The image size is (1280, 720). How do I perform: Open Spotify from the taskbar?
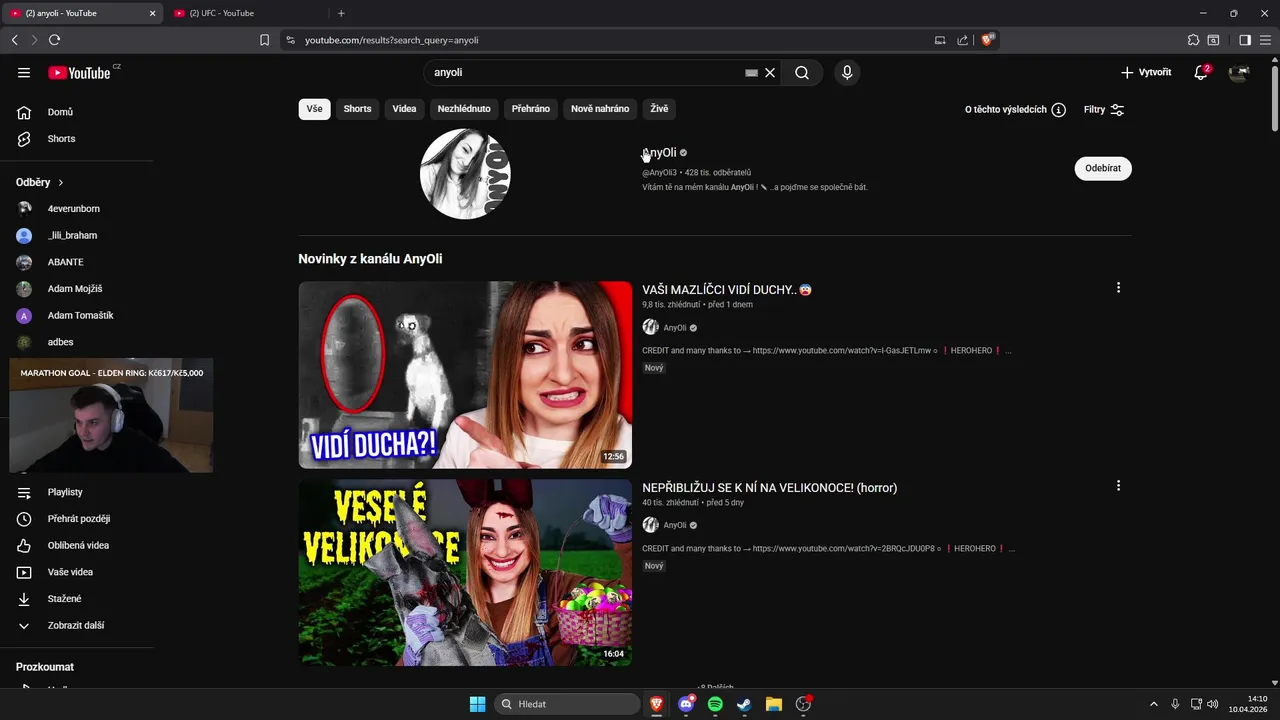pos(715,704)
